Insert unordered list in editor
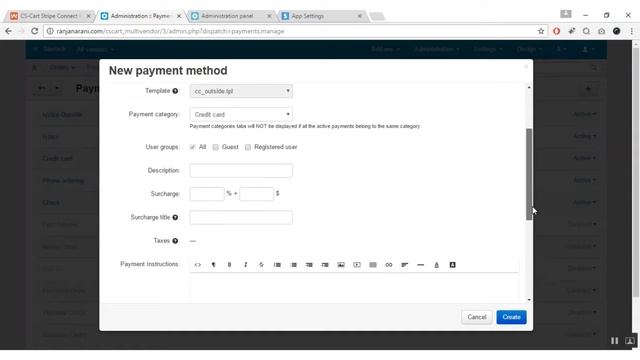The width and height of the screenshot is (640, 360). pyautogui.click(x=277, y=265)
